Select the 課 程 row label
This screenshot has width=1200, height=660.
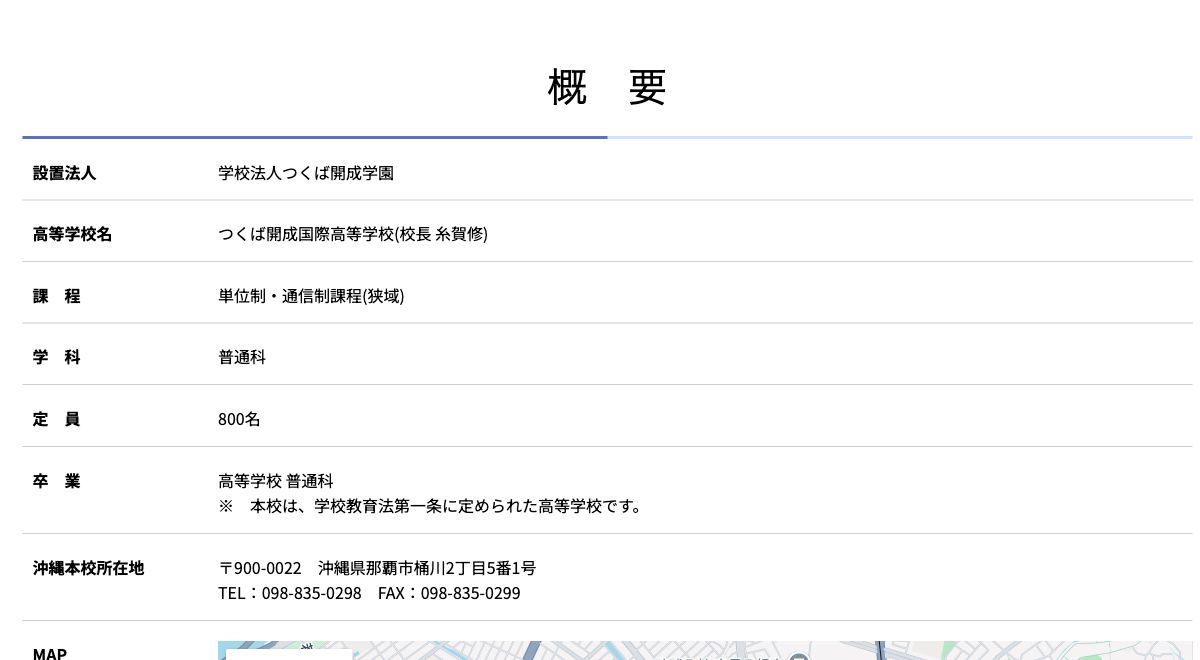coord(56,296)
